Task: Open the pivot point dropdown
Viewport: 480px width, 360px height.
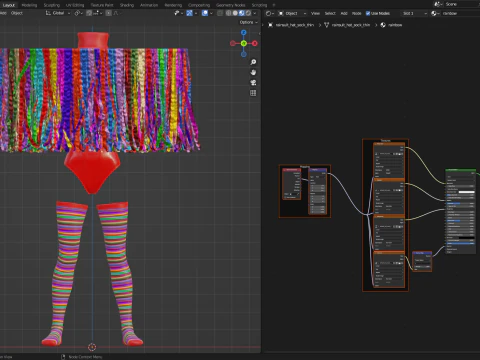Action: click(79, 13)
